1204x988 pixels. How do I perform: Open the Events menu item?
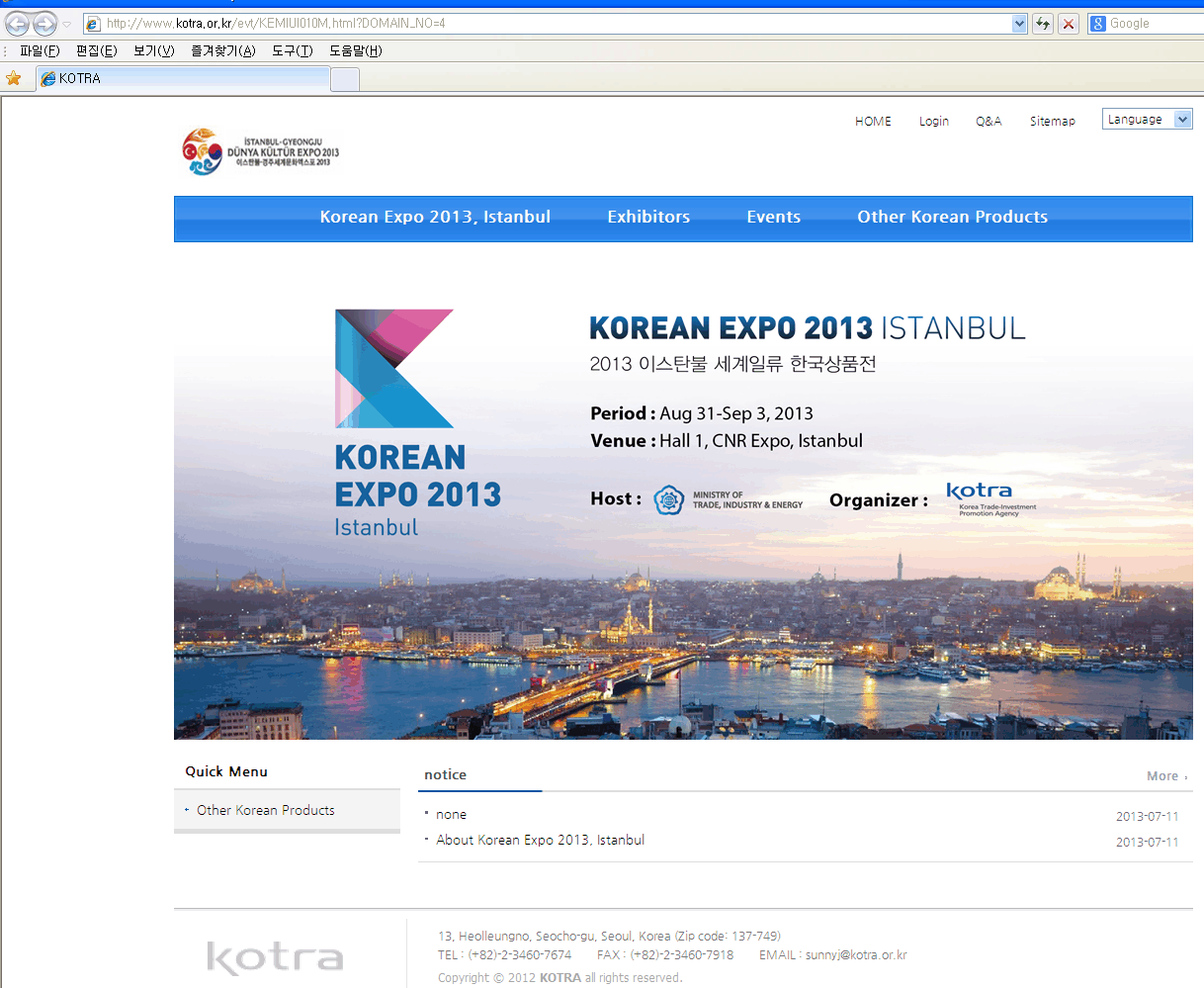tap(773, 218)
